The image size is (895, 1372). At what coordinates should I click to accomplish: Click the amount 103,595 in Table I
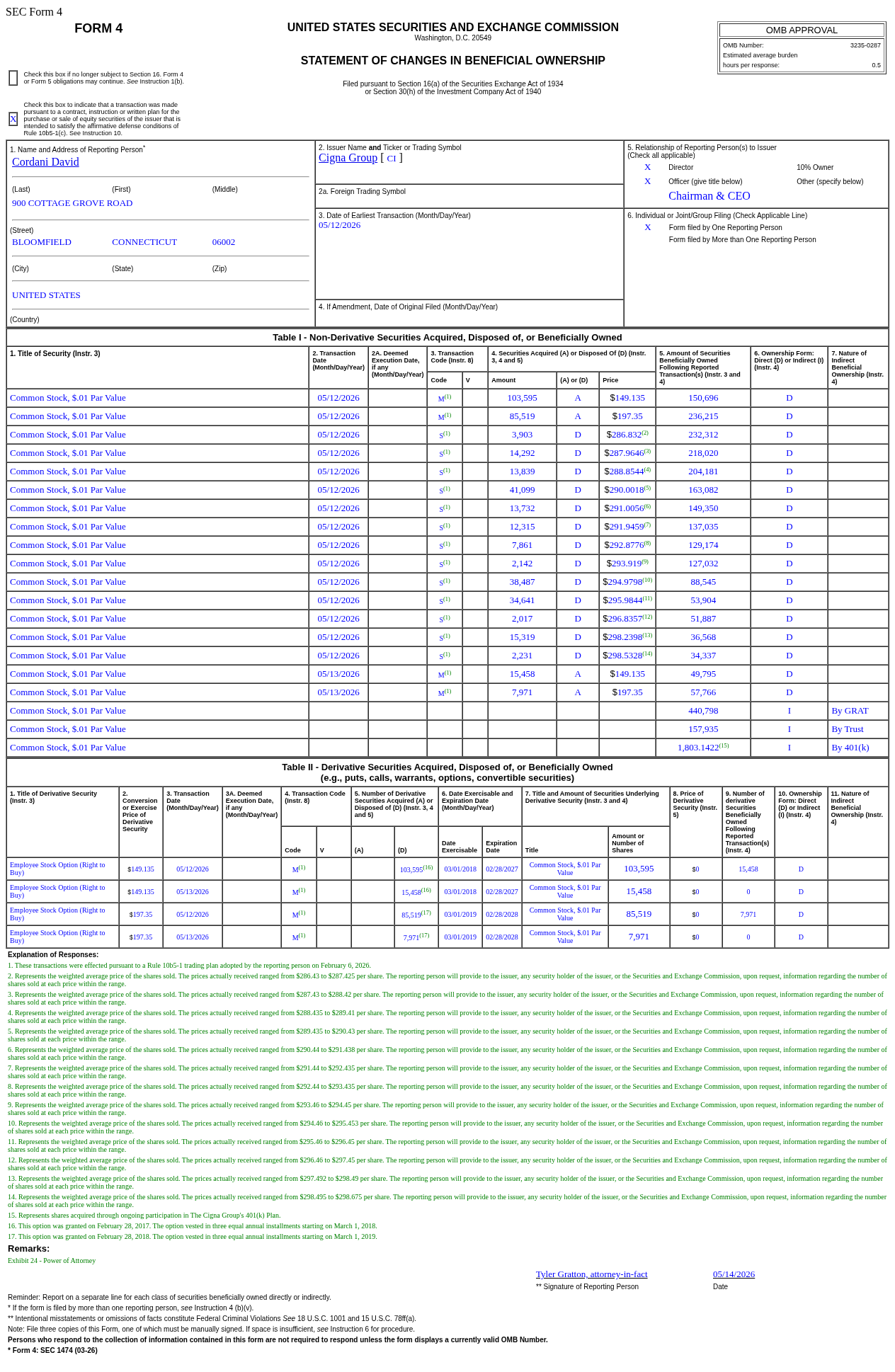[522, 398]
